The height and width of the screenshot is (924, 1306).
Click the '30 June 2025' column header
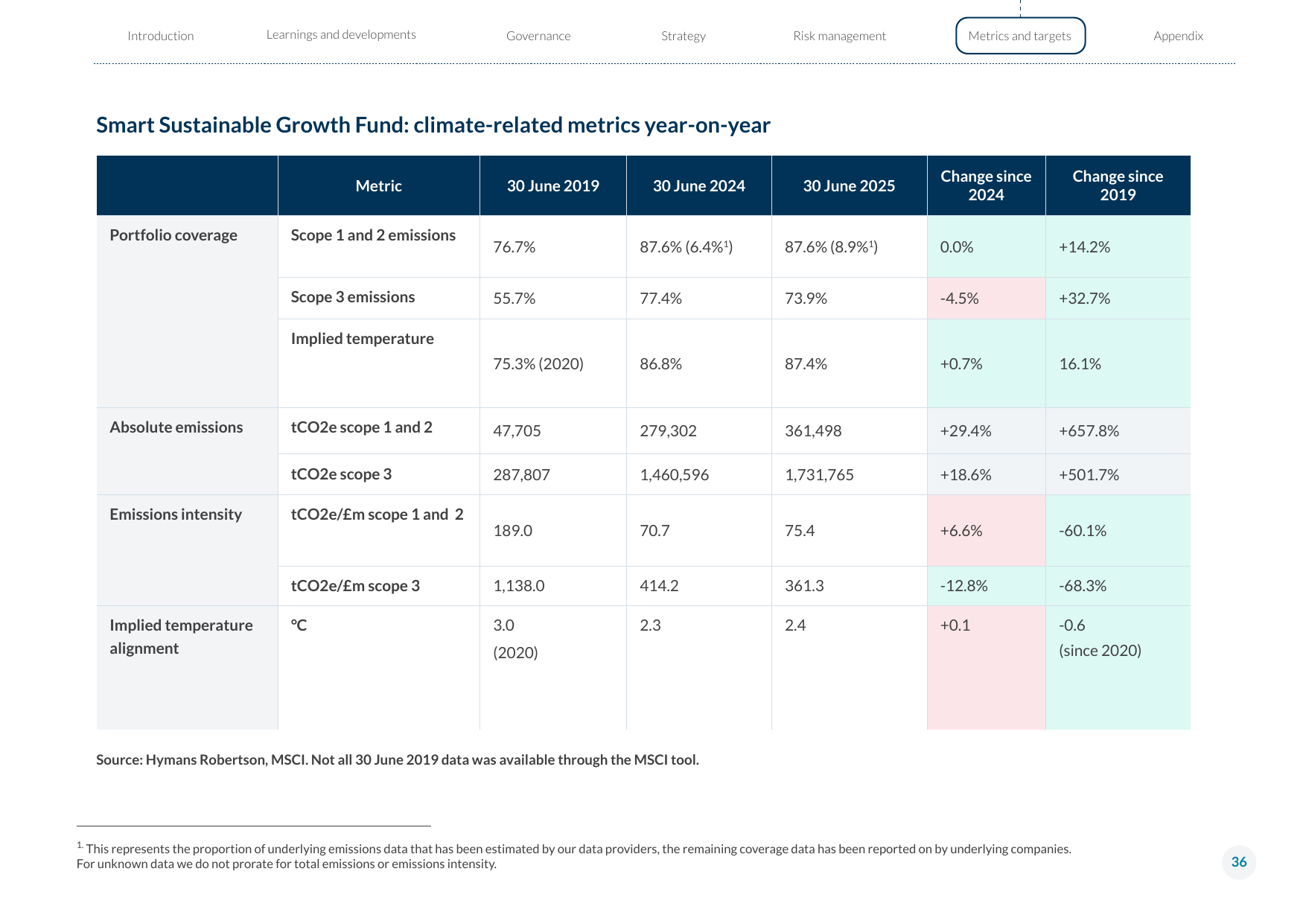tap(850, 186)
